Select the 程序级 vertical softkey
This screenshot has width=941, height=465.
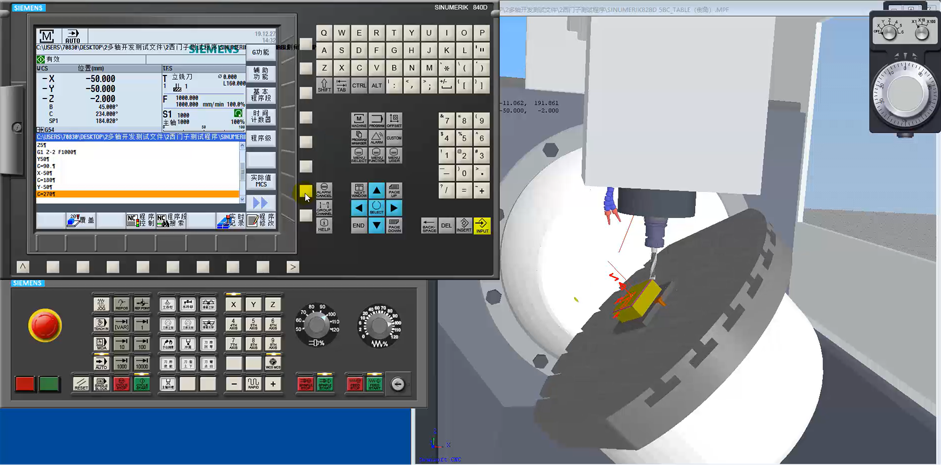(261, 138)
